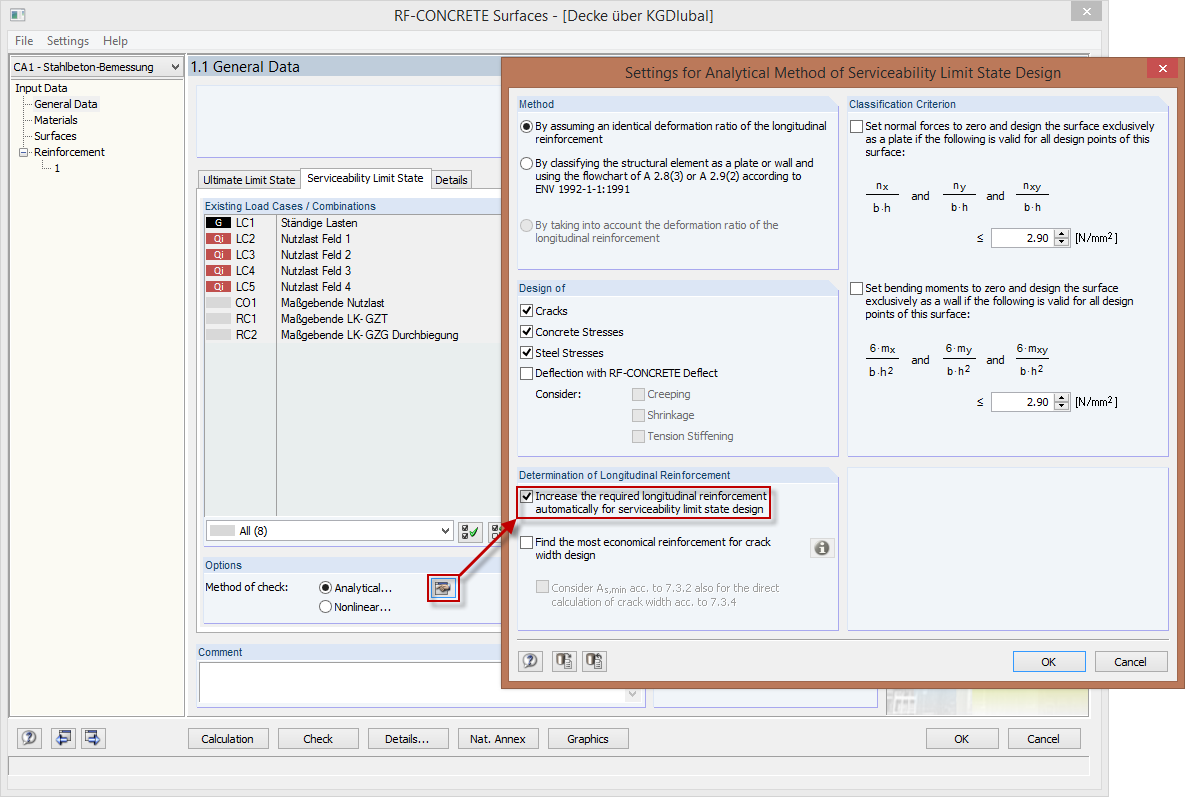Open Nat. Annex settings

click(x=498, y=739)
